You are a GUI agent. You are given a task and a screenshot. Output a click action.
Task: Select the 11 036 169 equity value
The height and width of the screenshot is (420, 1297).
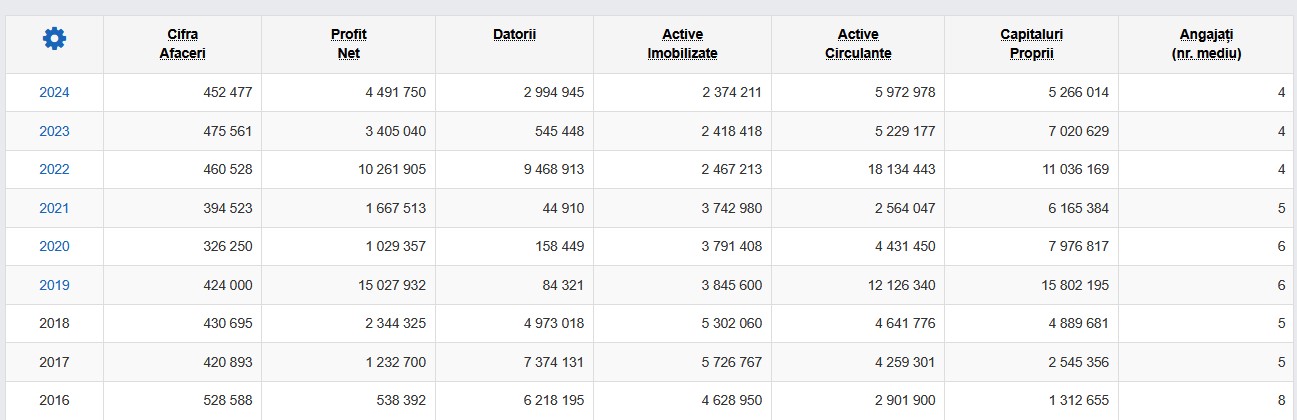pyautogui.click(x=1075, y=170)
